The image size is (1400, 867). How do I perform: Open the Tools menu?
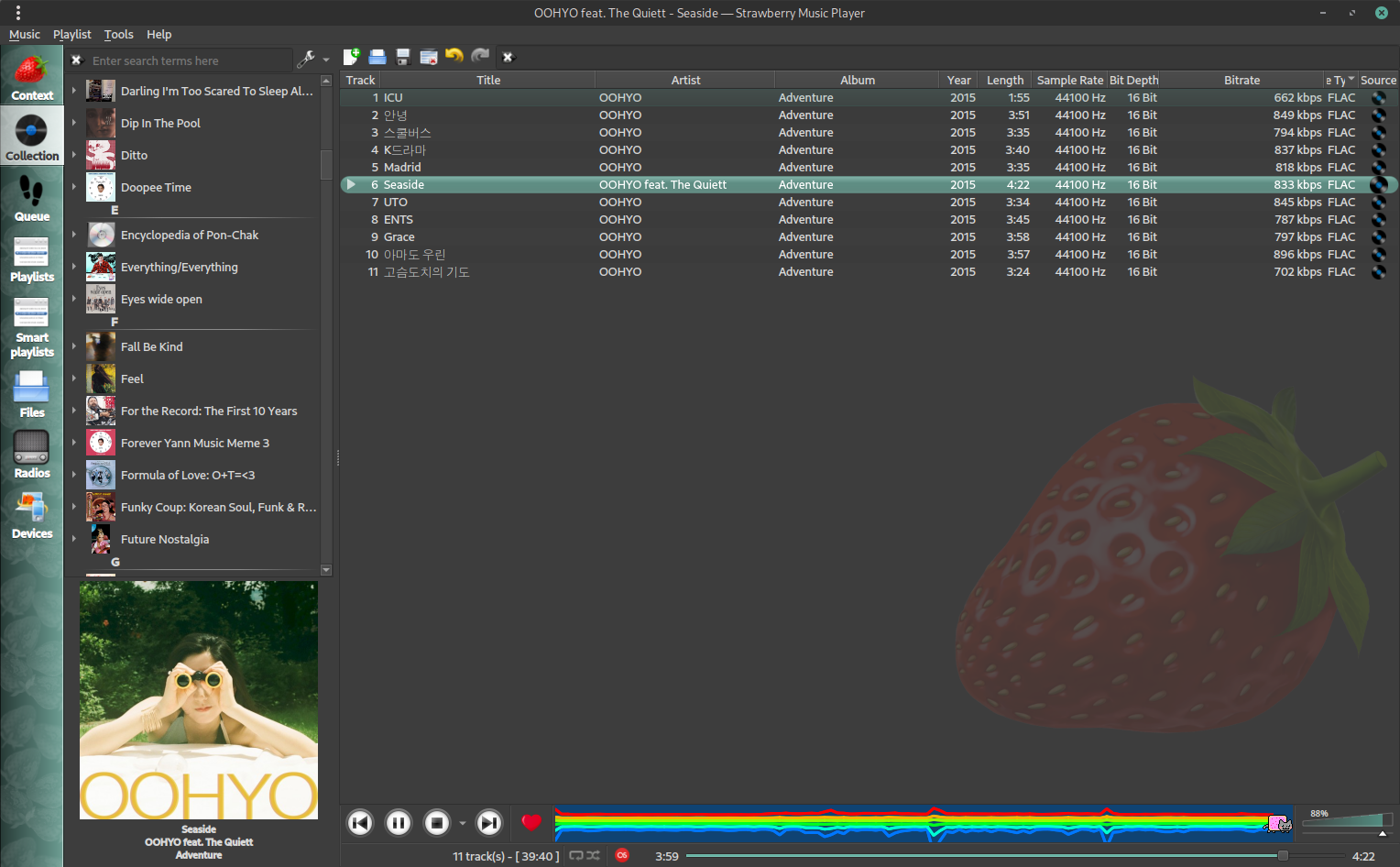coord(118,35)
